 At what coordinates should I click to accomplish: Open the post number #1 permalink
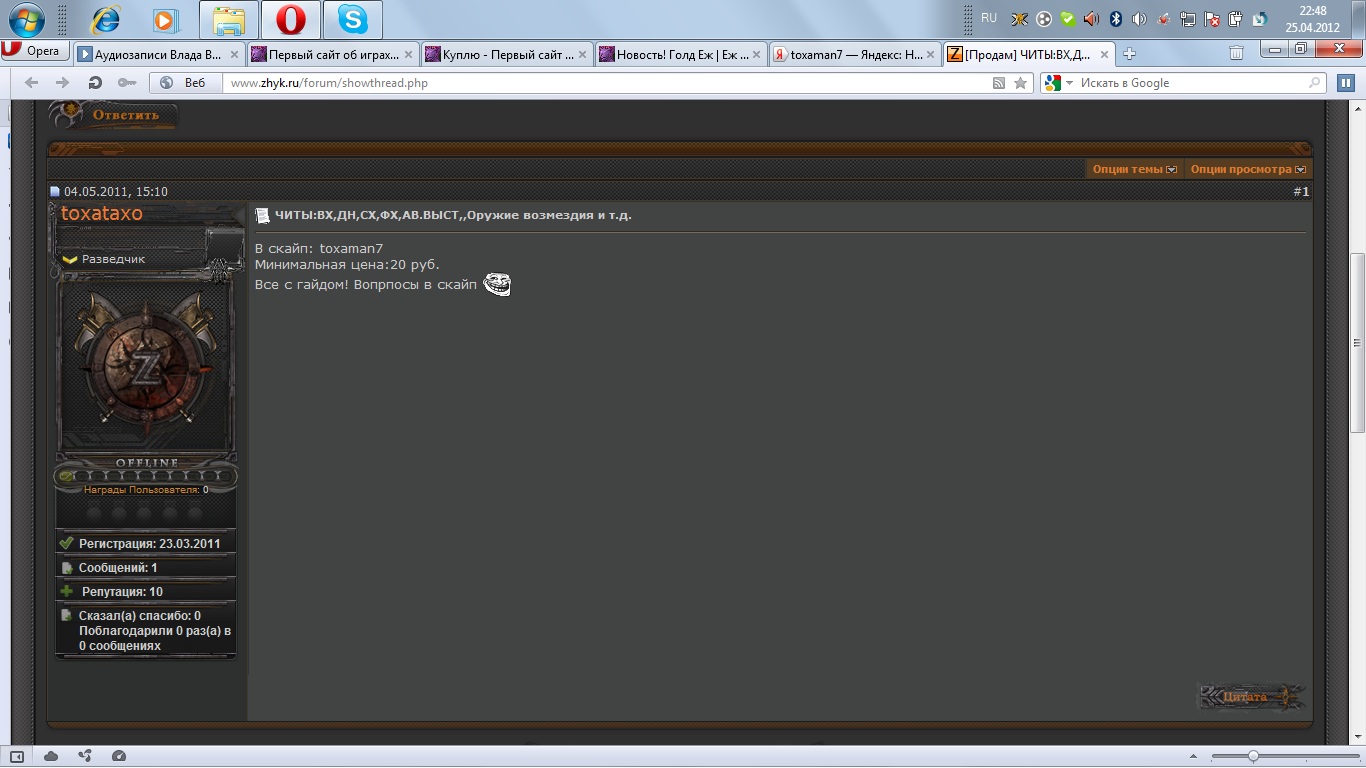(1301, 191)
